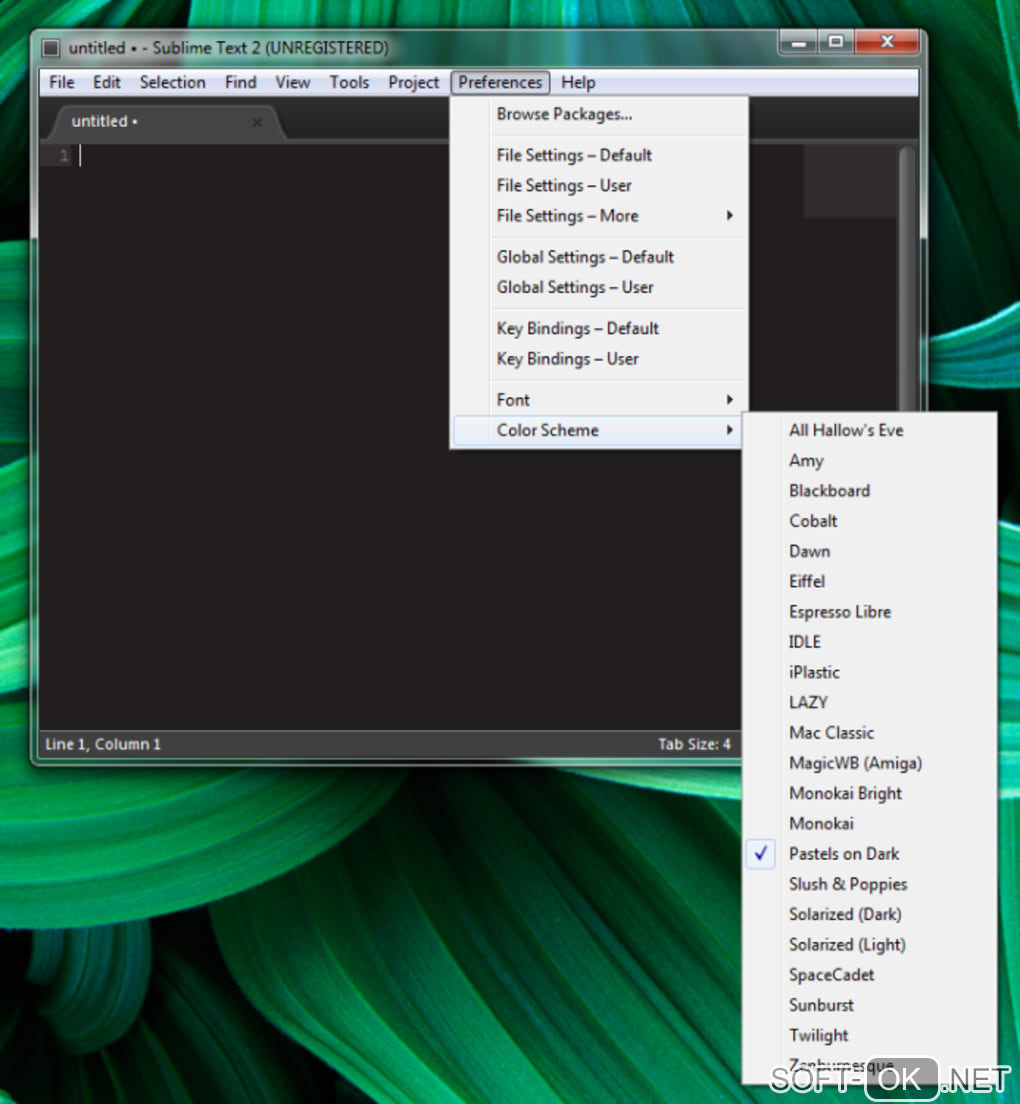Click the minimap preview area
1020x1104 pixels.
coord(850,182)
